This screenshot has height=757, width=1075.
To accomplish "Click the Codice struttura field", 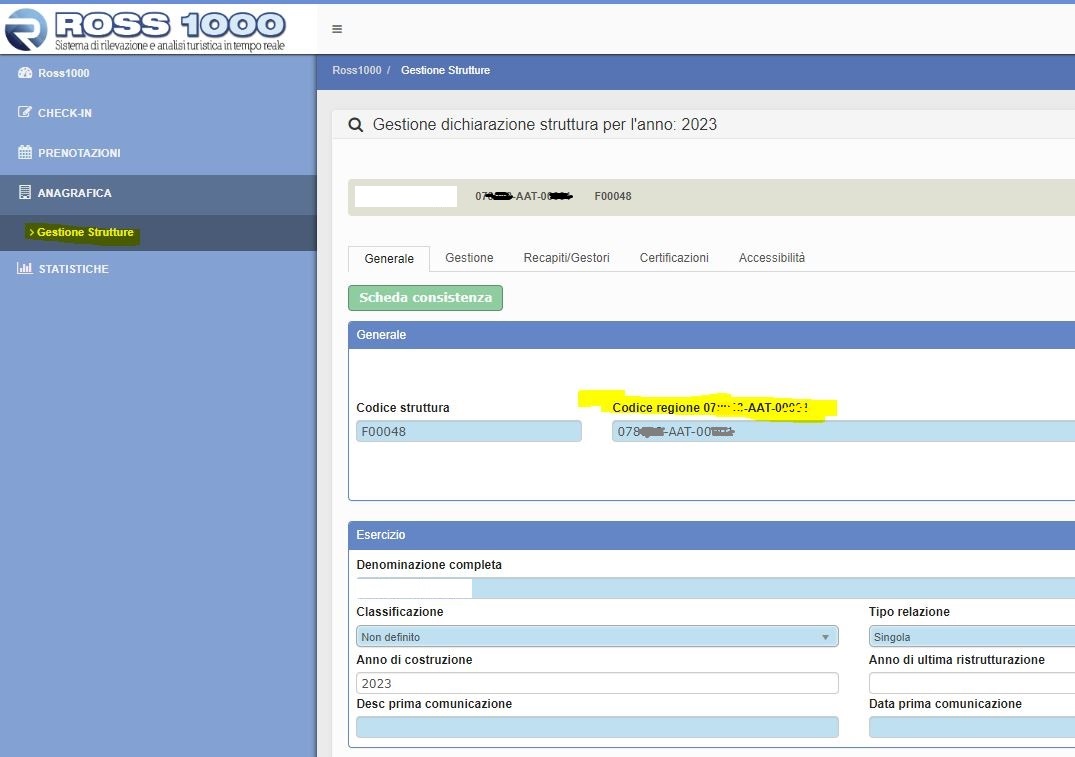I will (x=468, y=432).
